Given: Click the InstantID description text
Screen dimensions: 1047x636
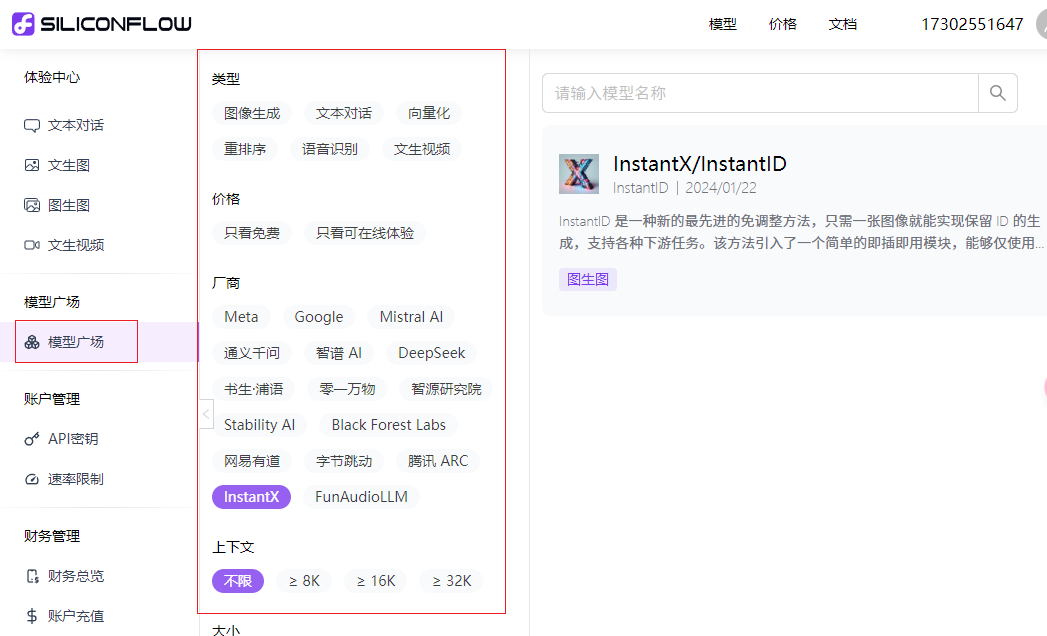Looking at the screenshot, I should click(801, 232).
